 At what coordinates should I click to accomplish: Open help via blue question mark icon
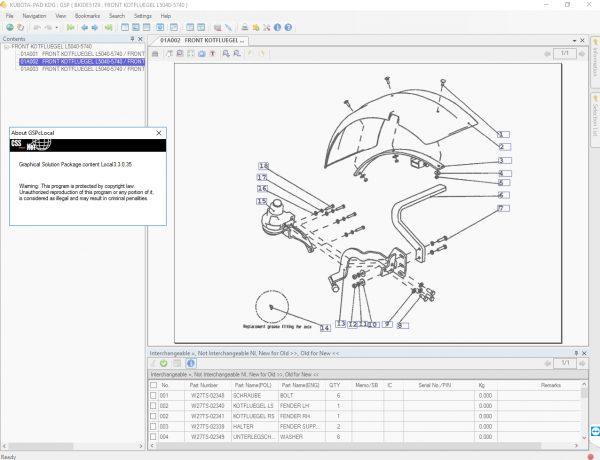tap(288, 27)
